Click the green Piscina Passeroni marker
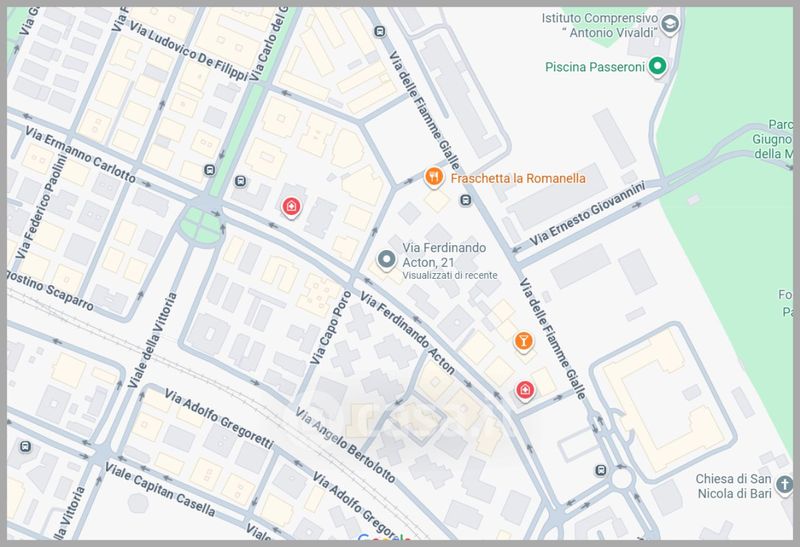The width and height of the screenshot is (800, 547). pos(657,68)
